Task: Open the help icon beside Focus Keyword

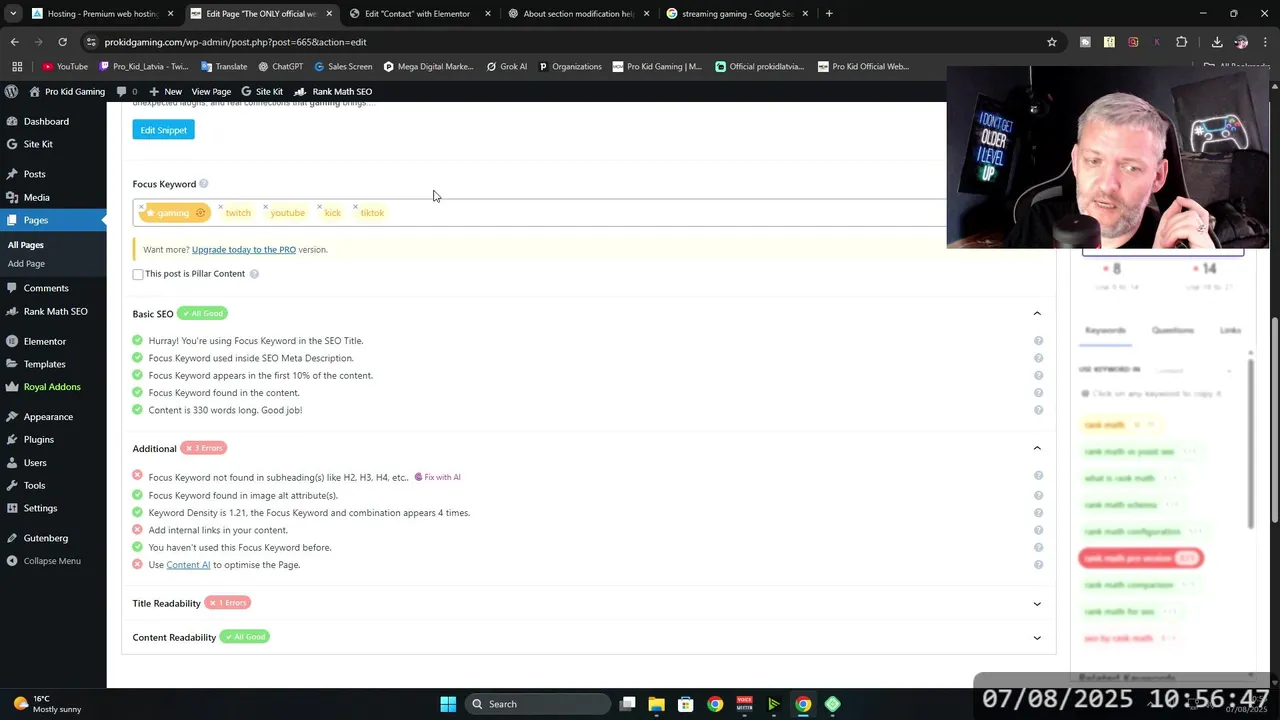Action: tap(203, 184)
